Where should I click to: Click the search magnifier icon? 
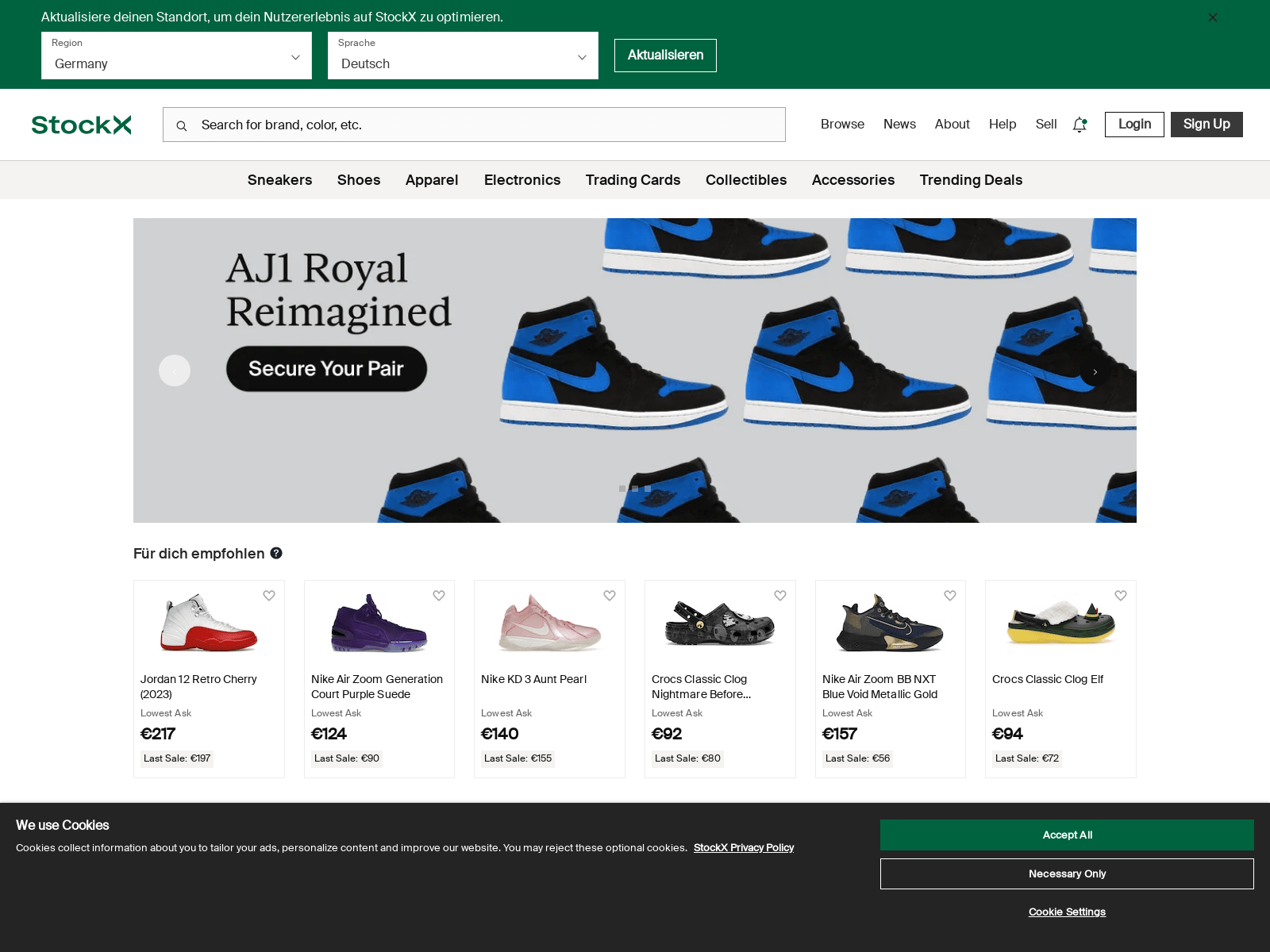[x=182, y=125]
